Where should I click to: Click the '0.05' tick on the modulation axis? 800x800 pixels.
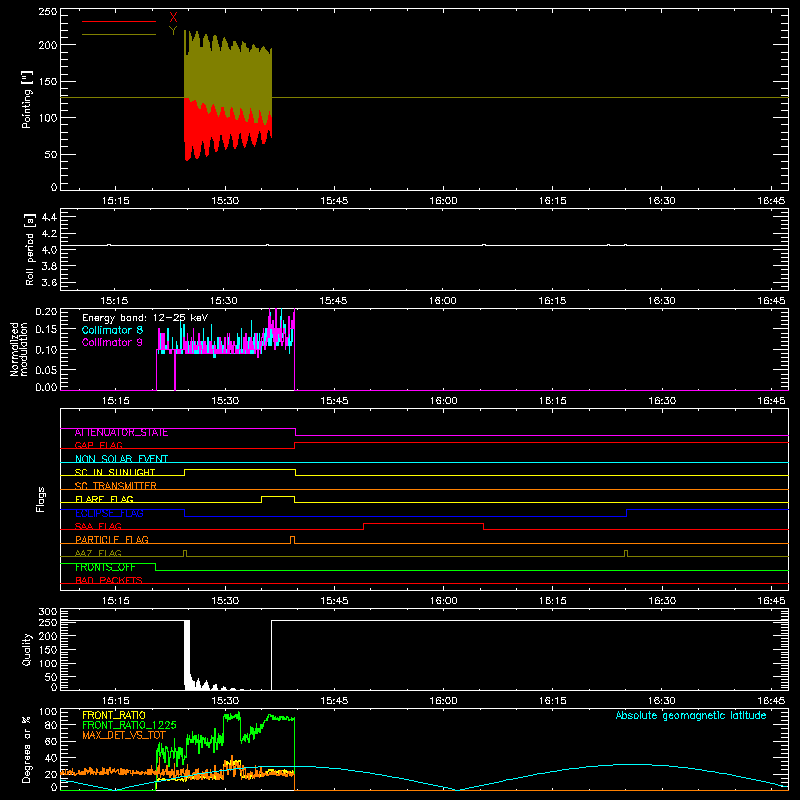tap(46, 369)
